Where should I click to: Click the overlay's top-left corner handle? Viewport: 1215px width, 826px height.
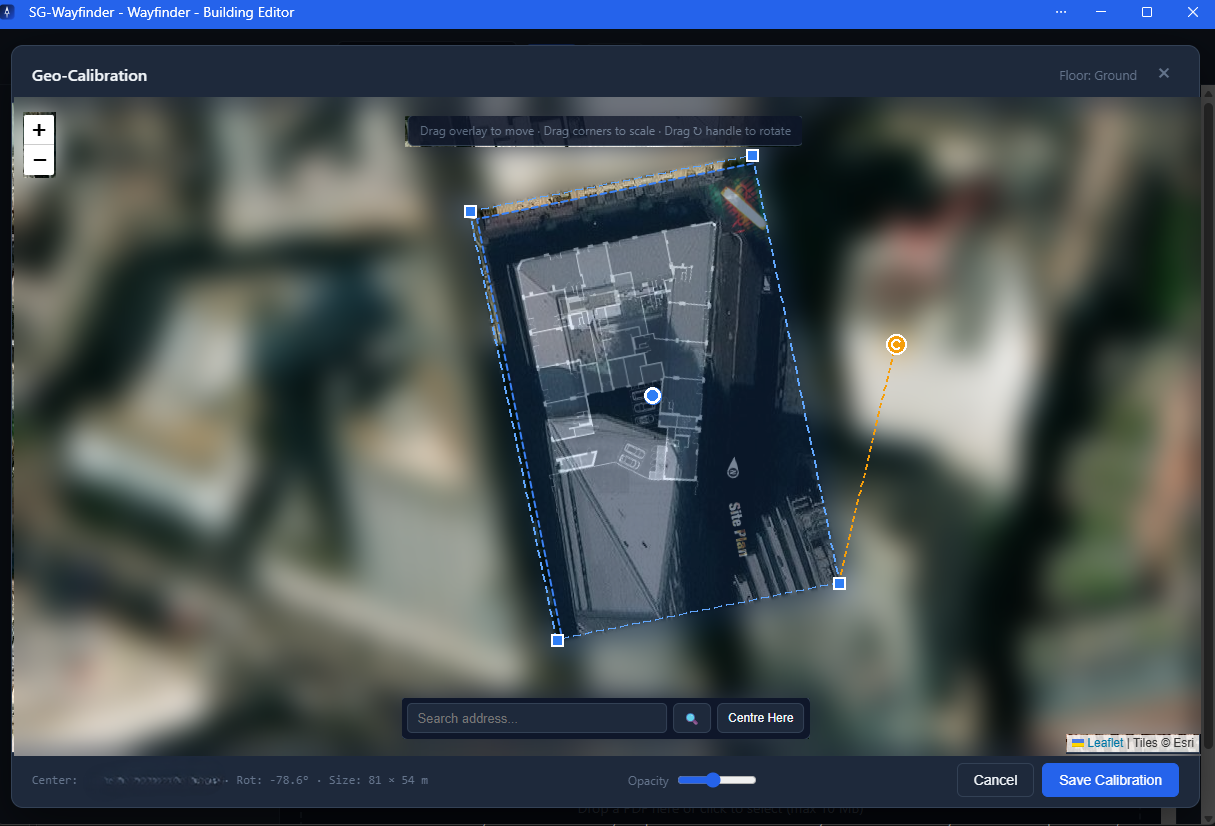pos(470,211)
